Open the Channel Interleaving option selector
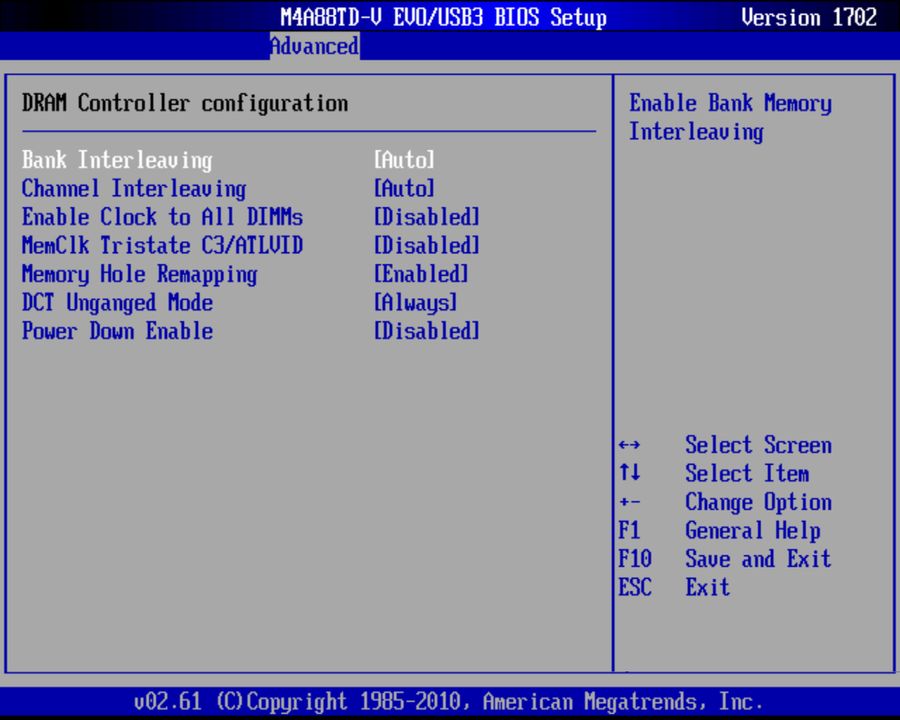This screenshot has height=720, width=900. (405, 189)
